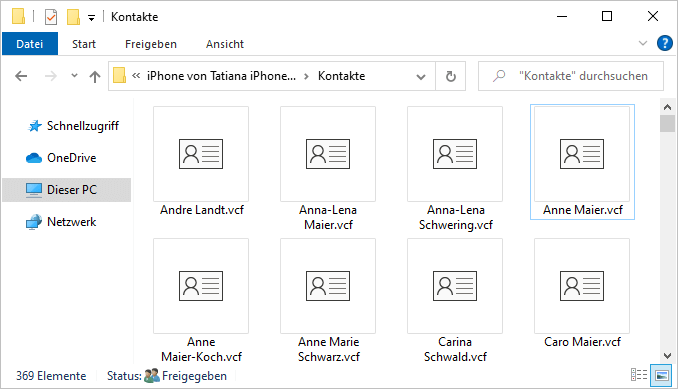Click the Kontakte search field
Viewport: 678px width, 389px height.
571,76
